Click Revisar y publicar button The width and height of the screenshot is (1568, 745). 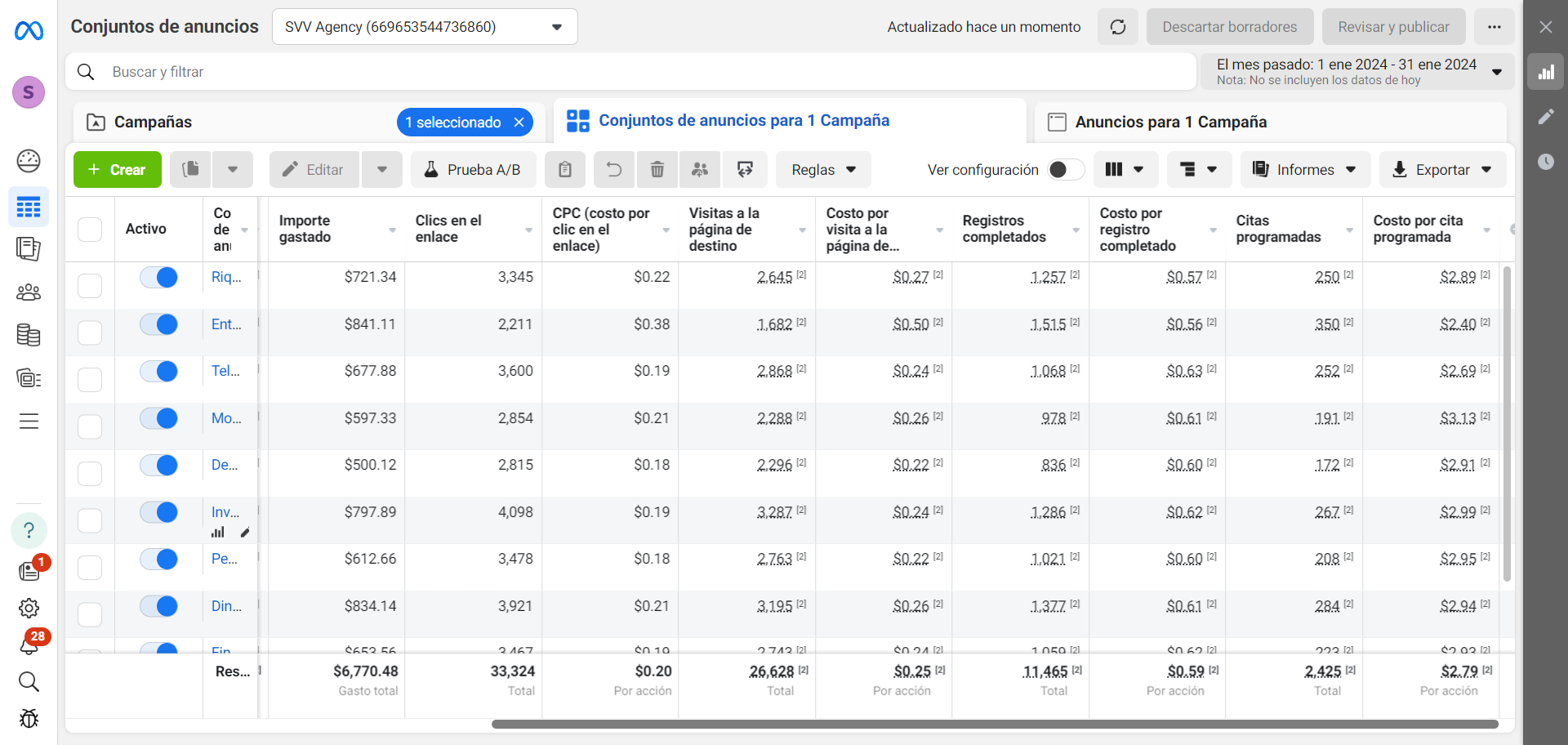pyautogui.click(x=1393, y=27)
